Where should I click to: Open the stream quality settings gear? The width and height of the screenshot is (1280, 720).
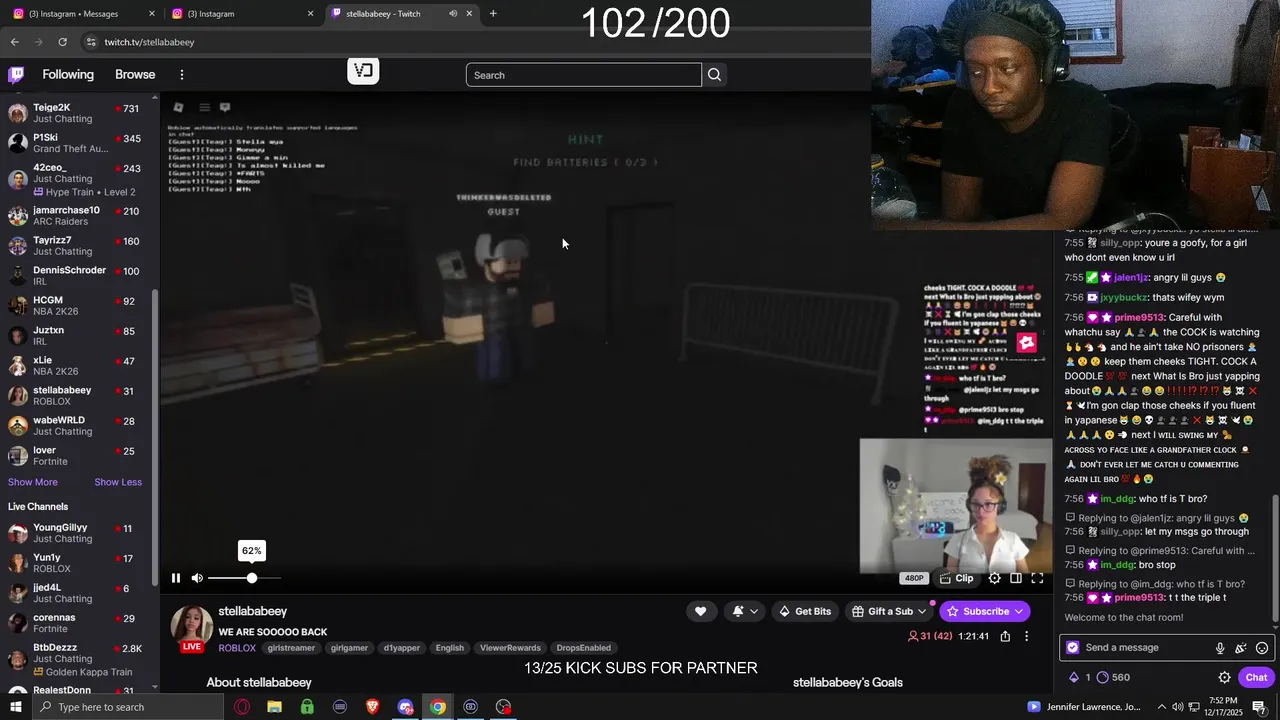coord(994,578)
